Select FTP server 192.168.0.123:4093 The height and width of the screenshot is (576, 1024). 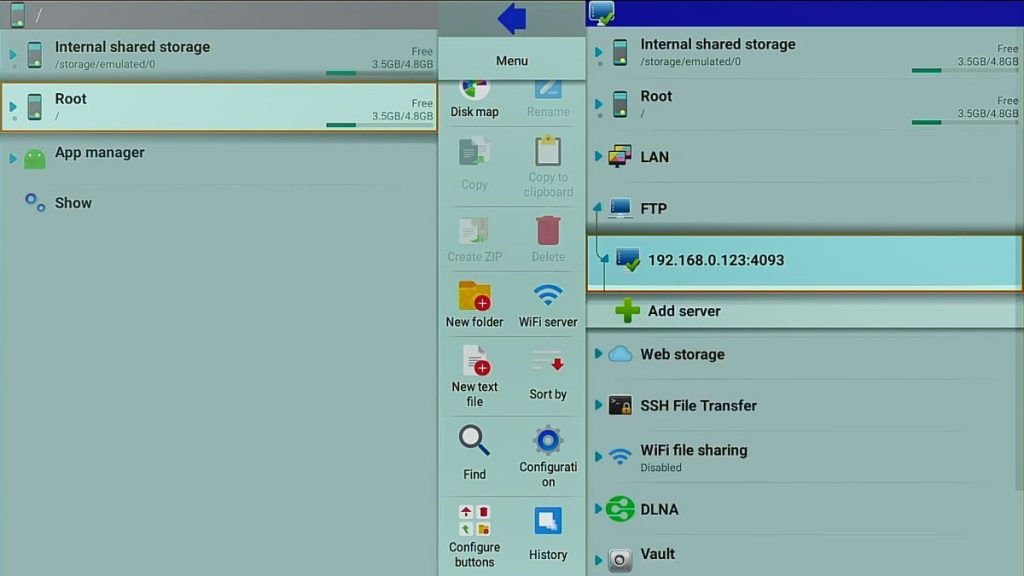(x=805, y=262)
